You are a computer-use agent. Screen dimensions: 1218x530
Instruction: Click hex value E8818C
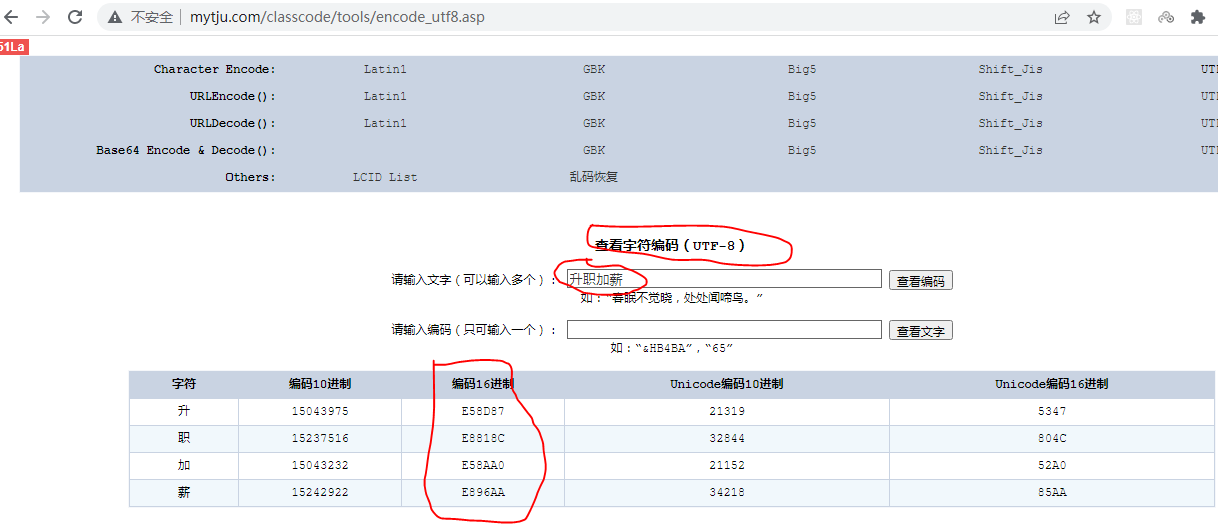tap(483, 438)
